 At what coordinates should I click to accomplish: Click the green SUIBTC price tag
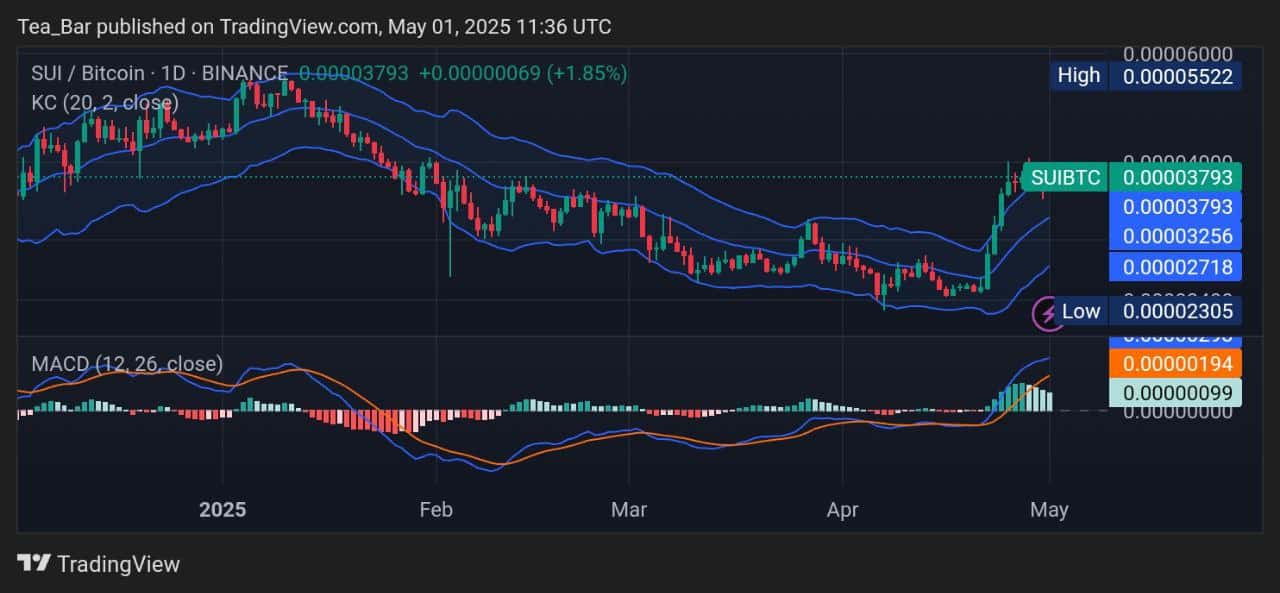pyautogui.click(x=1066, y=178)
